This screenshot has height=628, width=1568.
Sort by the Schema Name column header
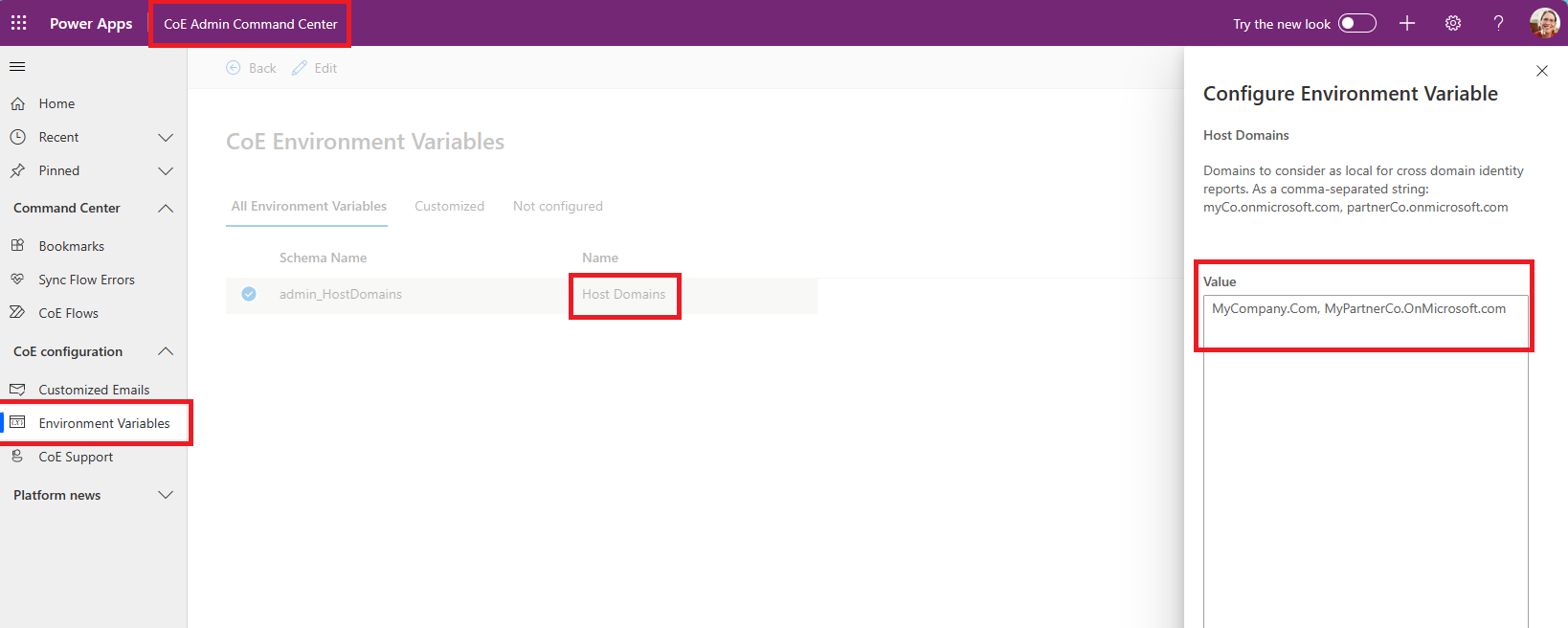(x=323, y=258)
